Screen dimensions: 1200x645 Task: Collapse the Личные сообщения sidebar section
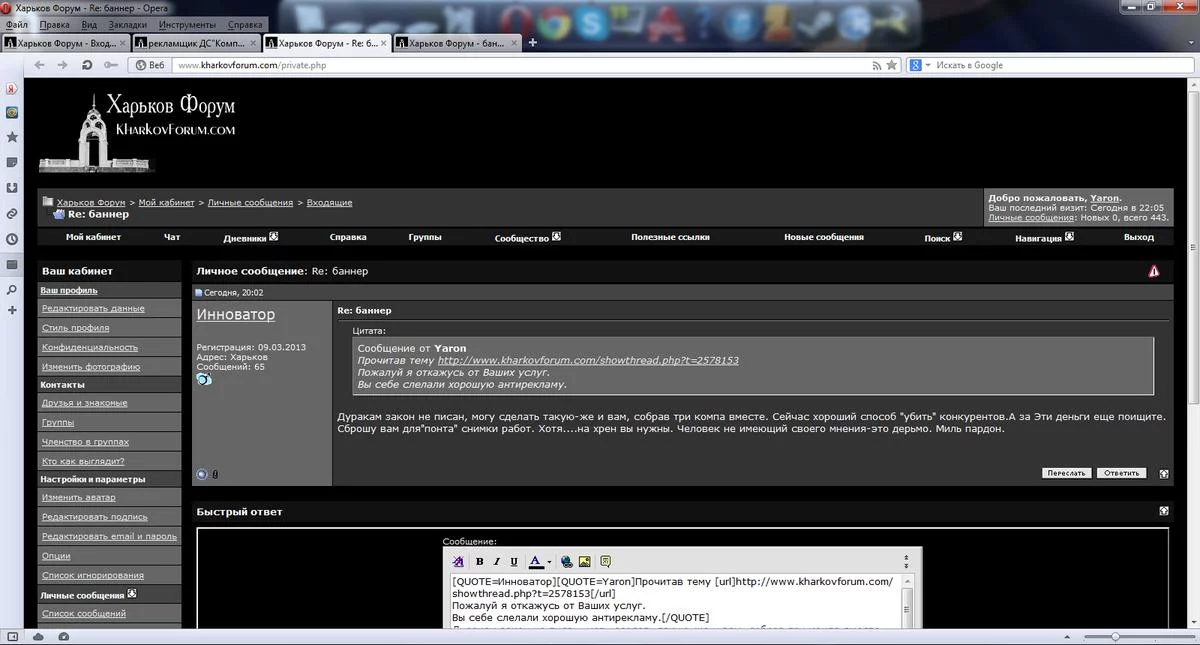[x=133, y=594]
